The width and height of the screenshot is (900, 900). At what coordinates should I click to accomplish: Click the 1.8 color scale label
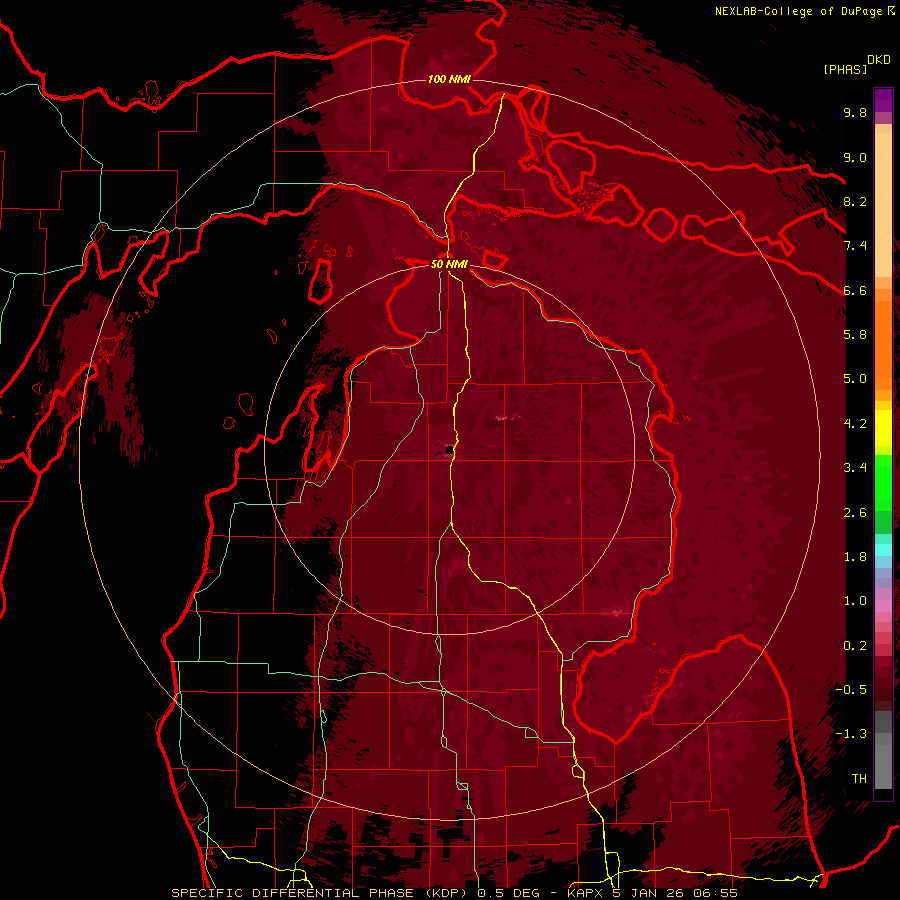click(855, 557)
